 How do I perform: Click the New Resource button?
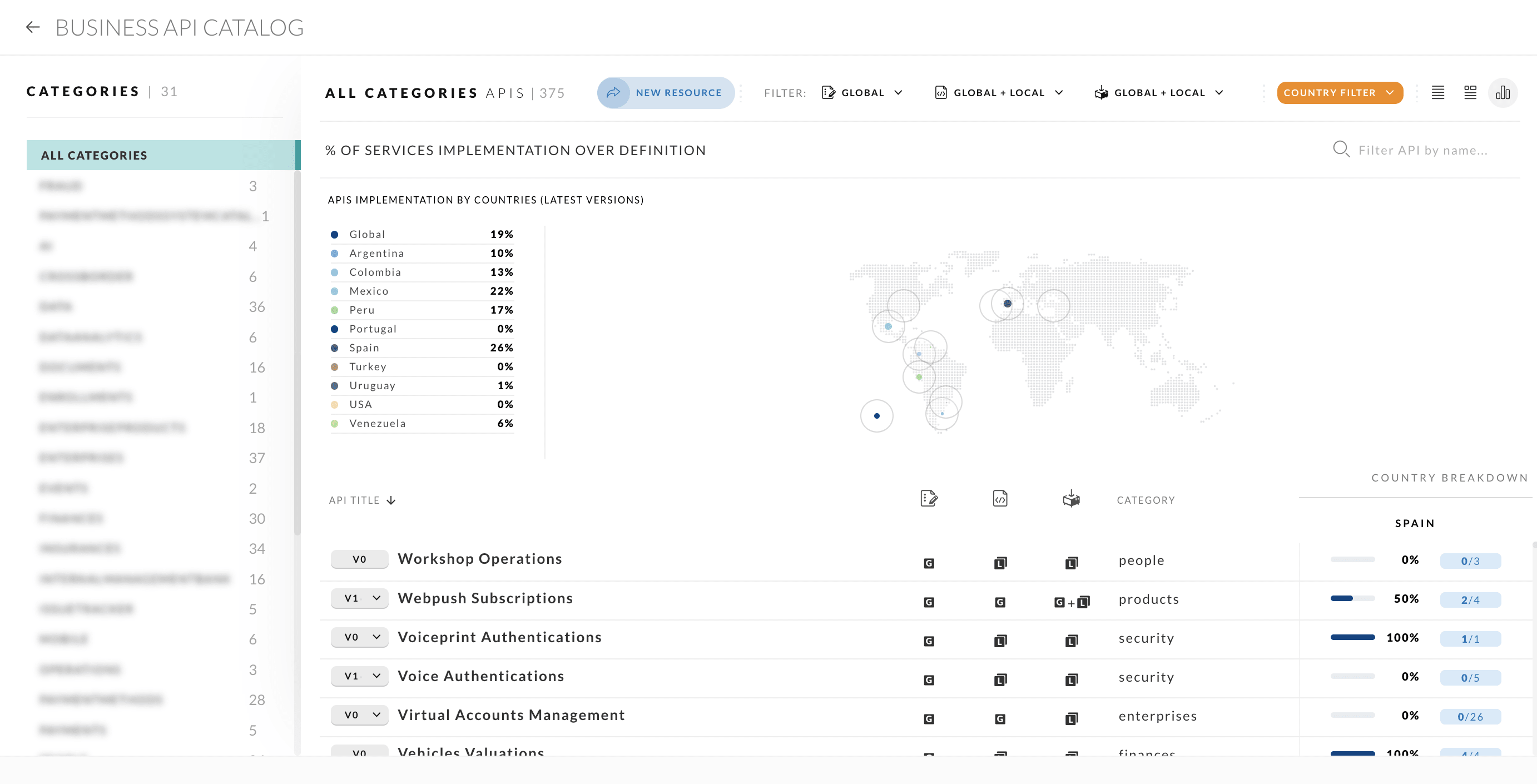[x=678, y=92]
